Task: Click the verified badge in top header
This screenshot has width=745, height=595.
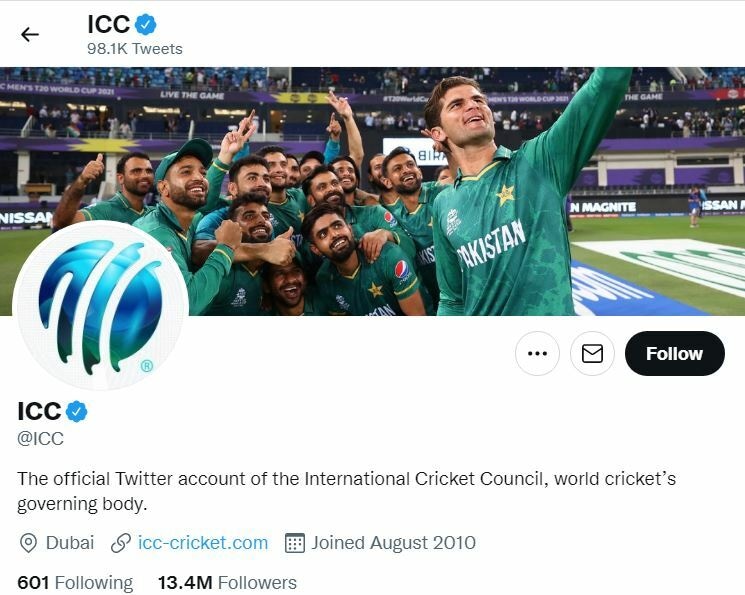Action: [x=146, y=24]
